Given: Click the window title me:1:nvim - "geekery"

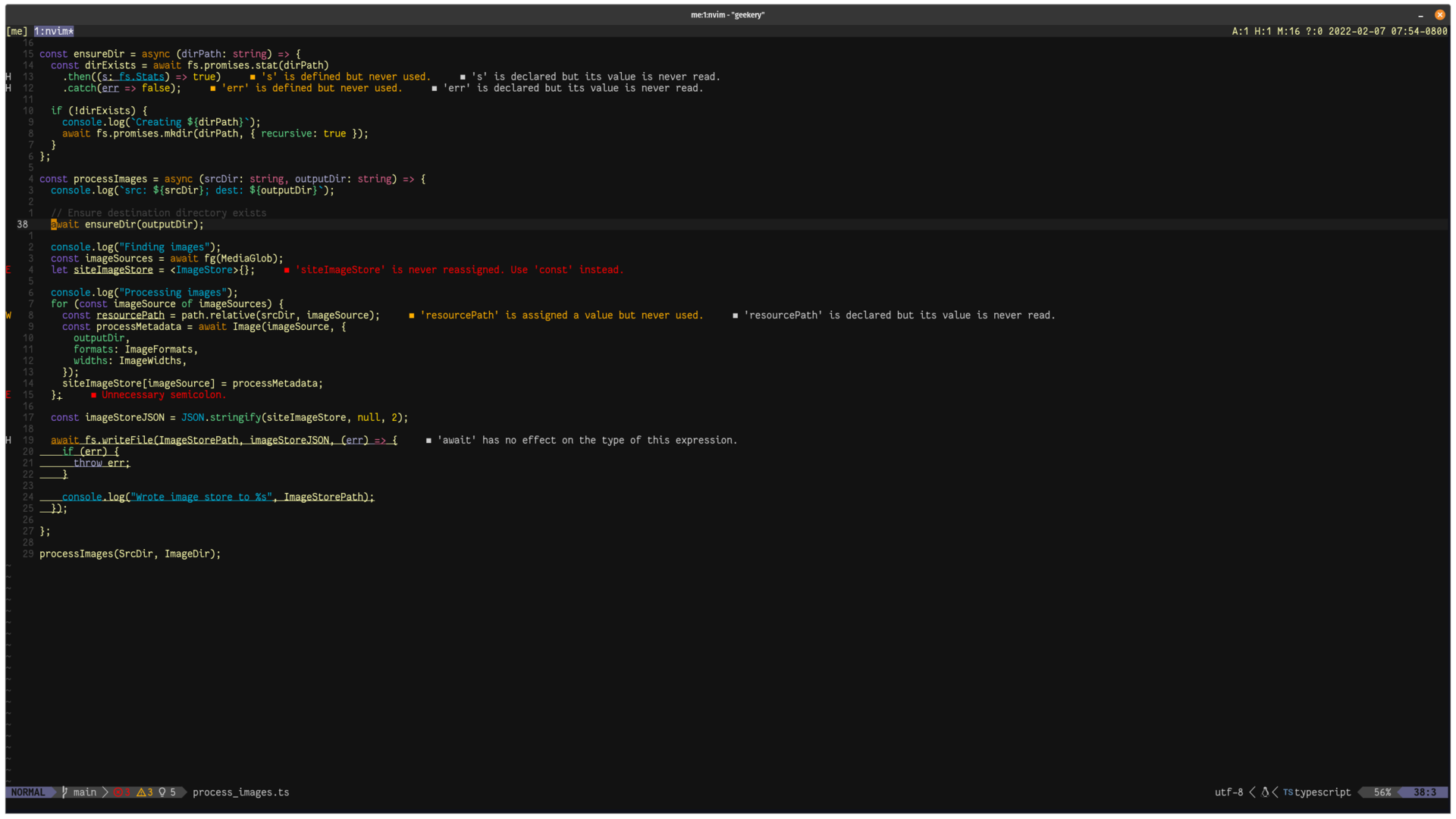Looking at the screenshot, I should pyautogui.click(x=727, y=15).
